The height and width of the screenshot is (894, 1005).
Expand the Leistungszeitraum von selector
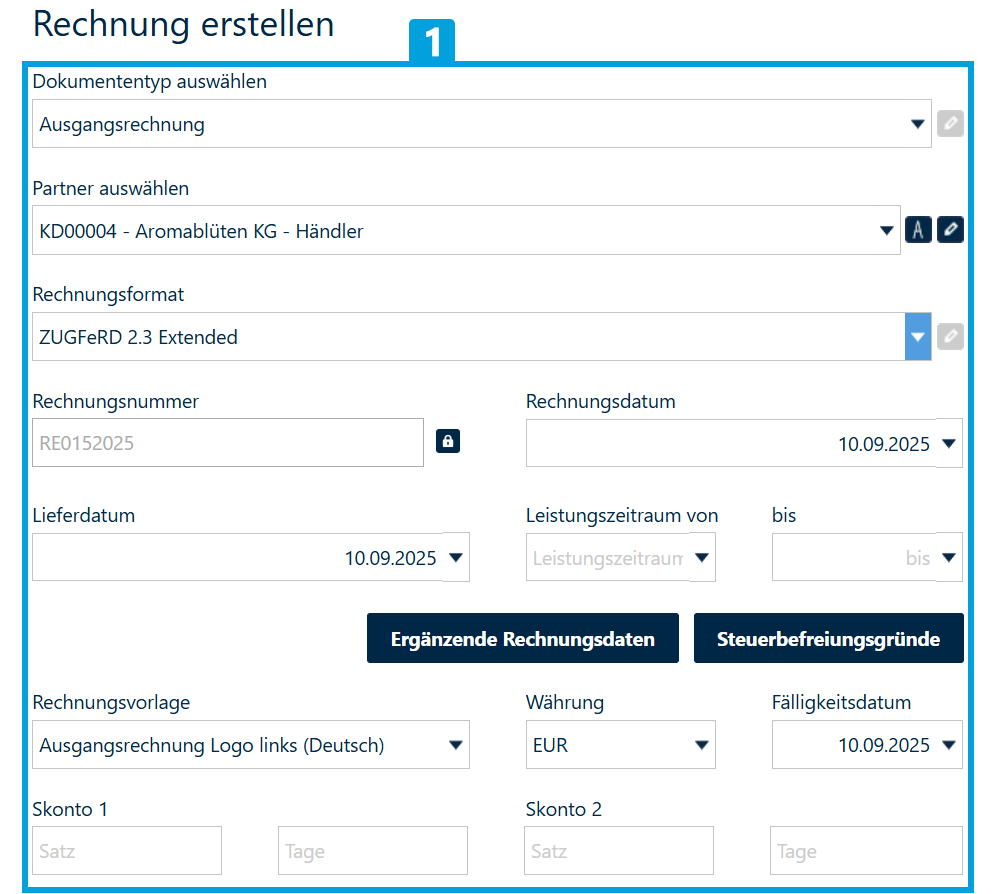click(700, 557)
